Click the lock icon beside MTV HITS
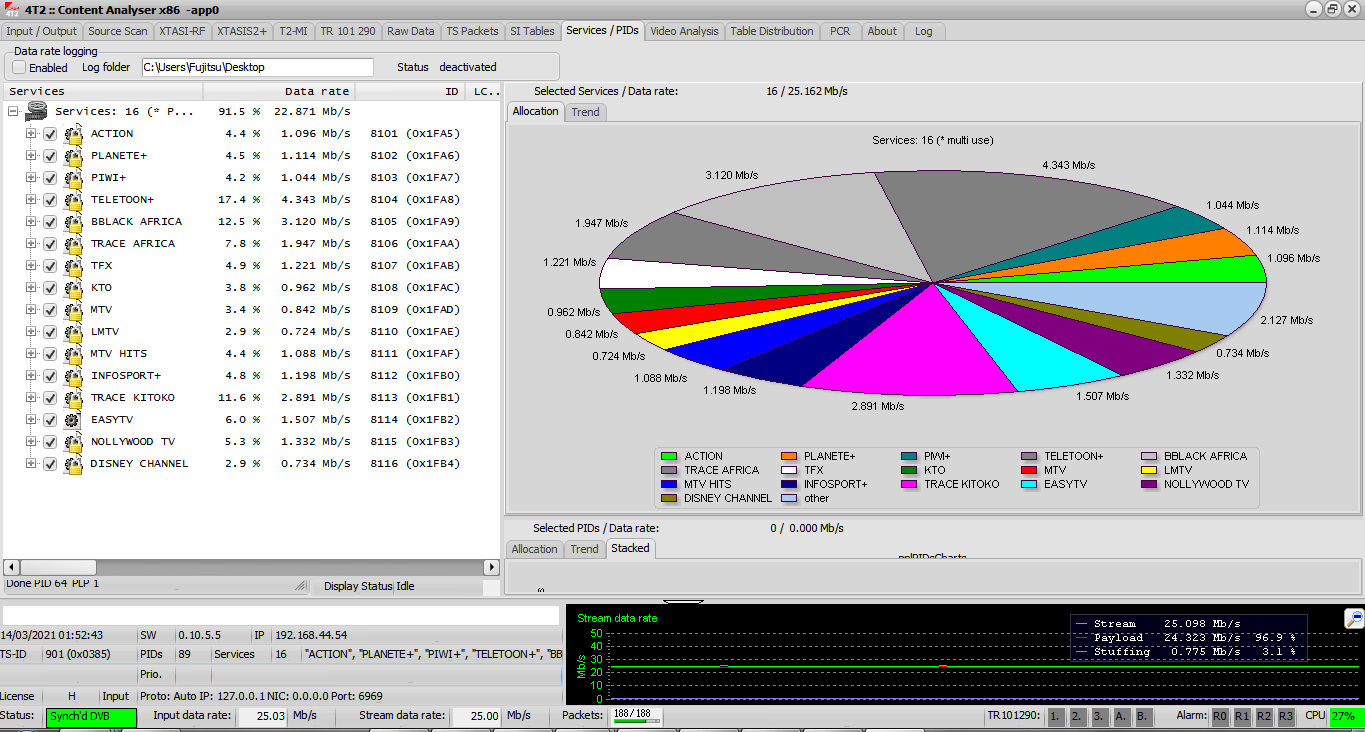Screen dimensions: 1365x732 (x=73, y=354)
